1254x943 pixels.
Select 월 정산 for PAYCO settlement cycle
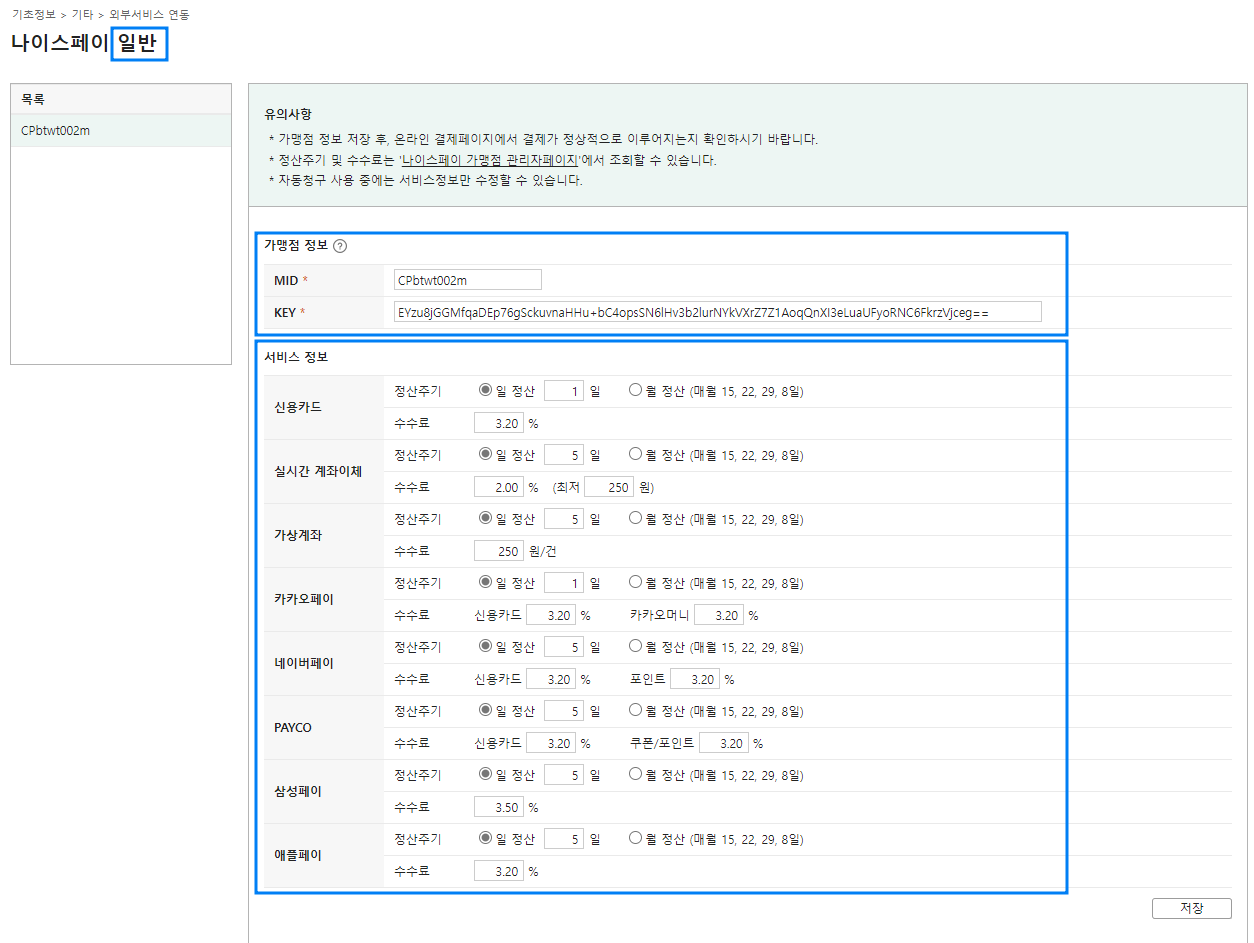[x=634, y=710]
